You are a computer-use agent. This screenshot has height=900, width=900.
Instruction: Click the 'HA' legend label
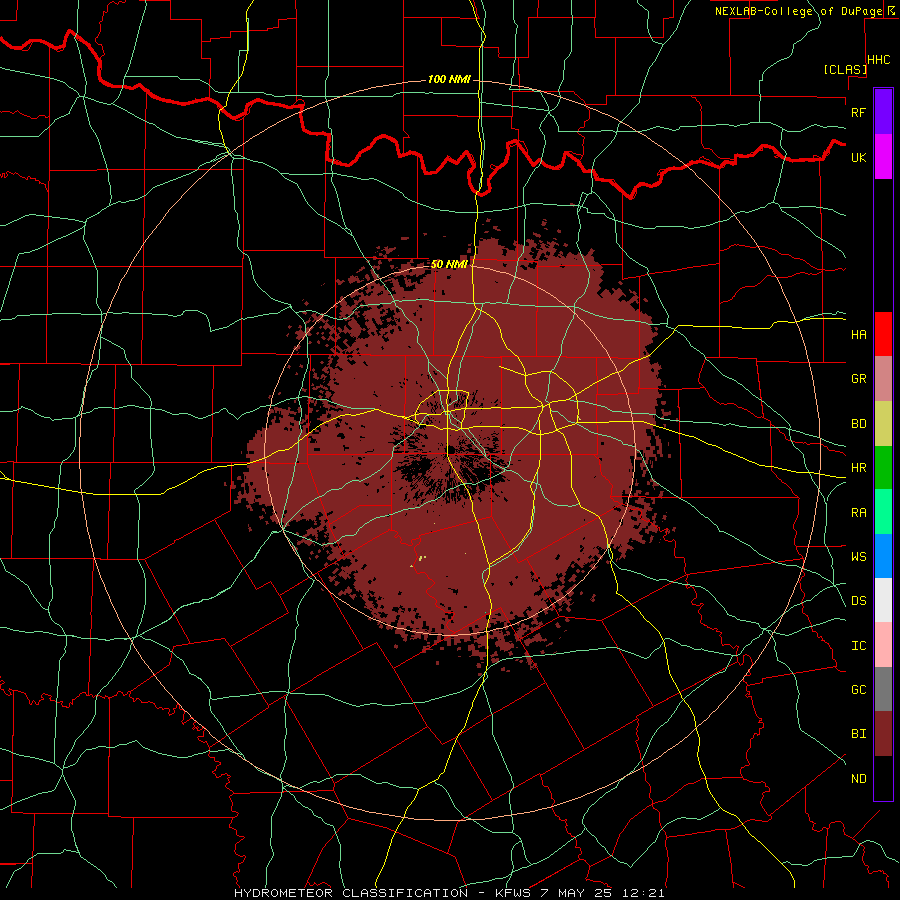(858, 335)
